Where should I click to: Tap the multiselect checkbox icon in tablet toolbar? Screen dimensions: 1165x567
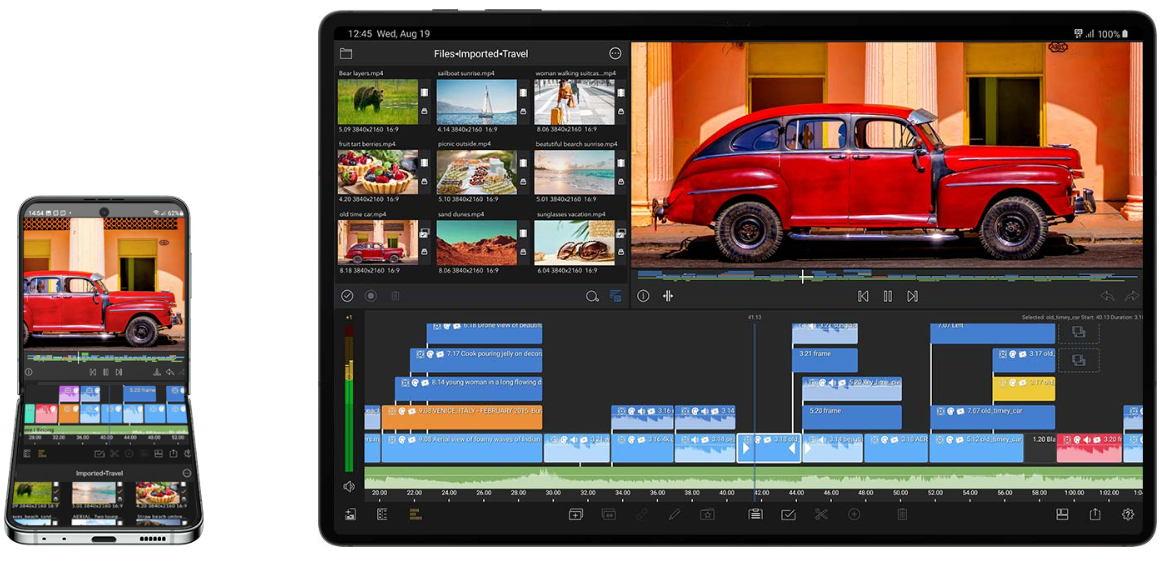(x=788, y=514)
